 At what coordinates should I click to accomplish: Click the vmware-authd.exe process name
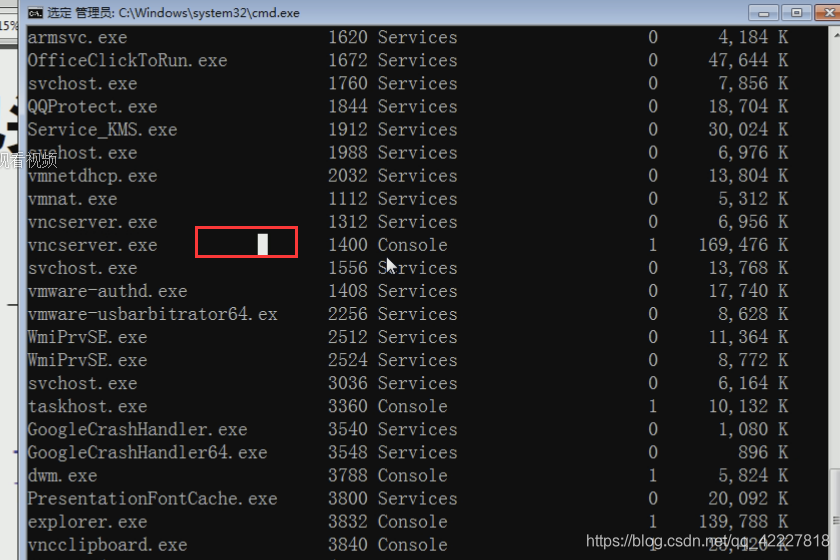click(x=108, y=291)
